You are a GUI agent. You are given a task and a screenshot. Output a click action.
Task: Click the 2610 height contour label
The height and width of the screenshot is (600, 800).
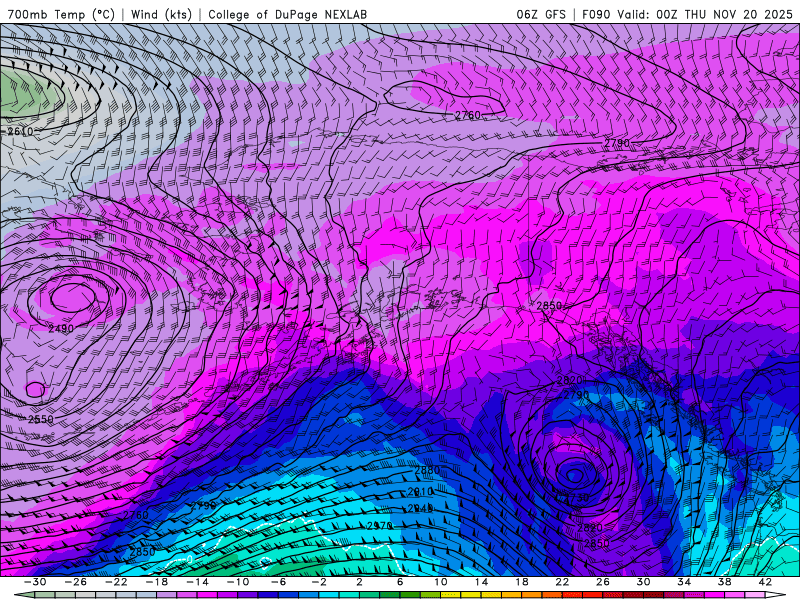point(20,132)
